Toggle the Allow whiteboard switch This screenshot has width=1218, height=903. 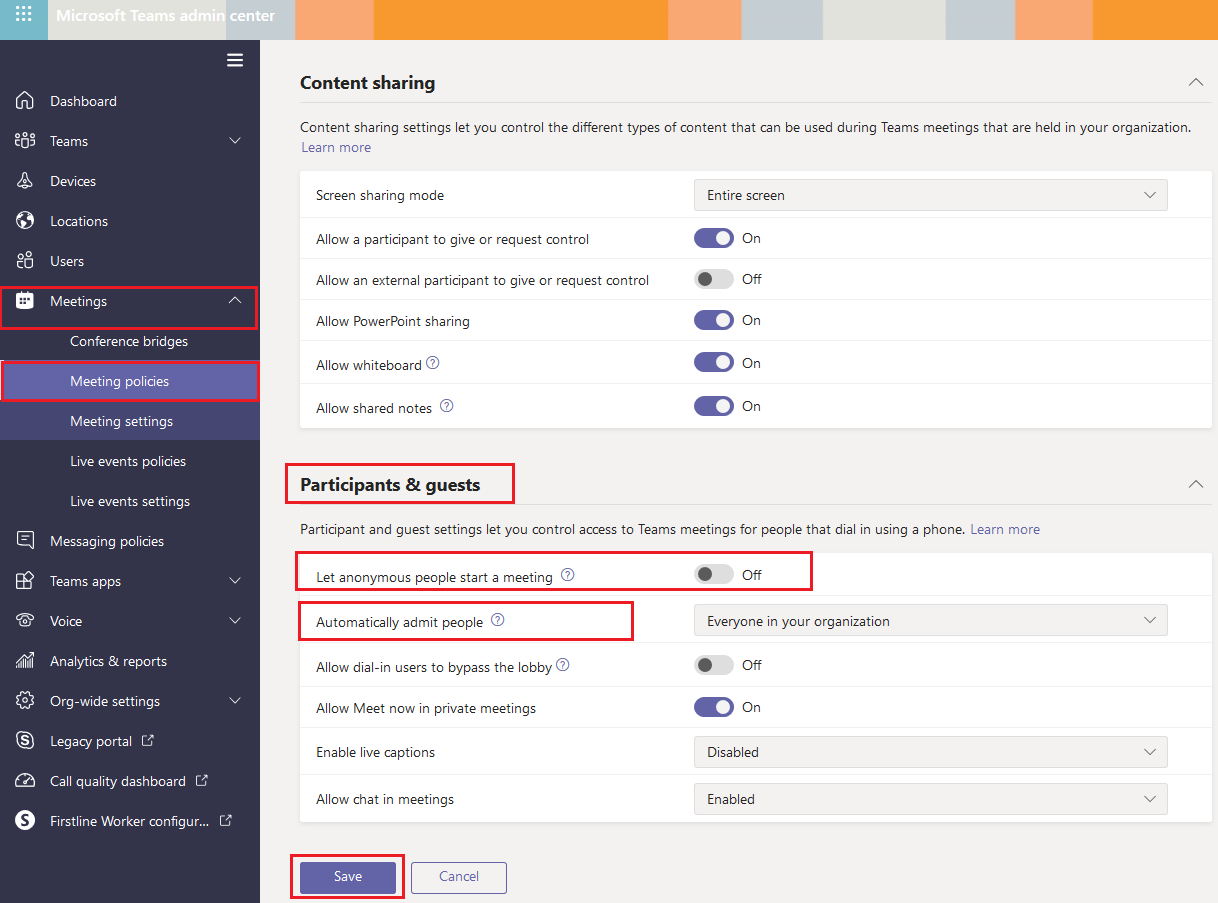pos(714,363)
